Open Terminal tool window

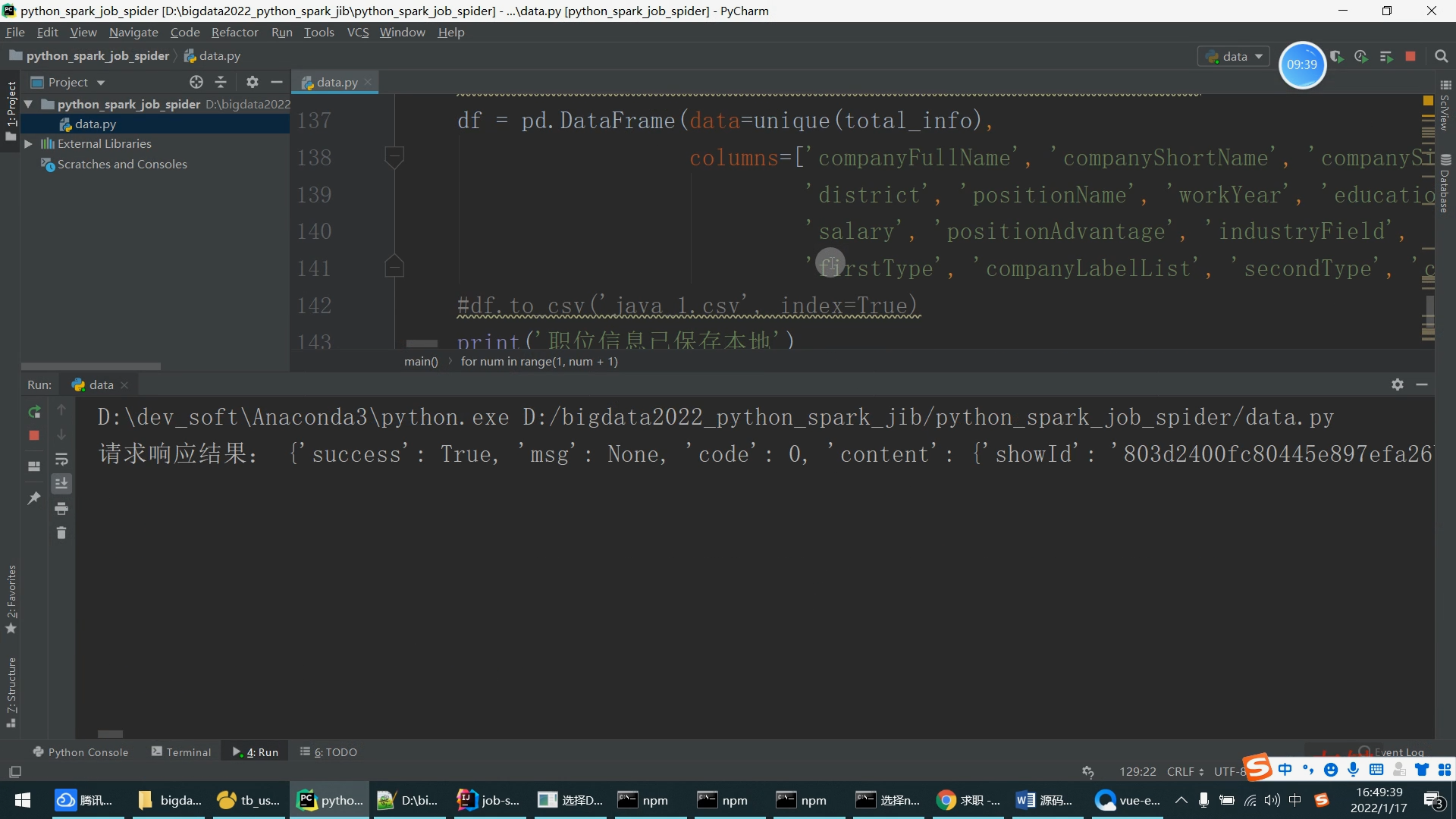pyautogui.click(x=181, y=752)
